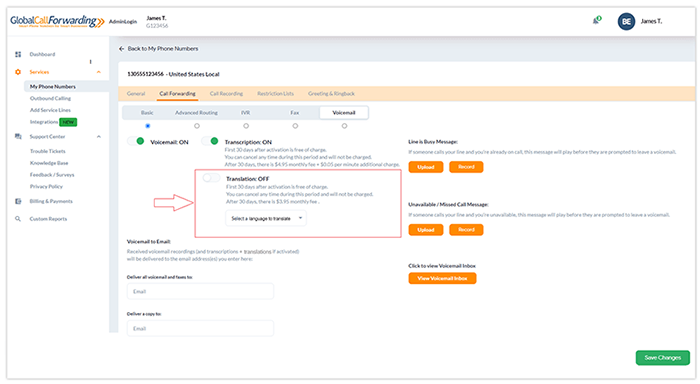Toggle the Transcription ON switch

[x=210, y=141]
